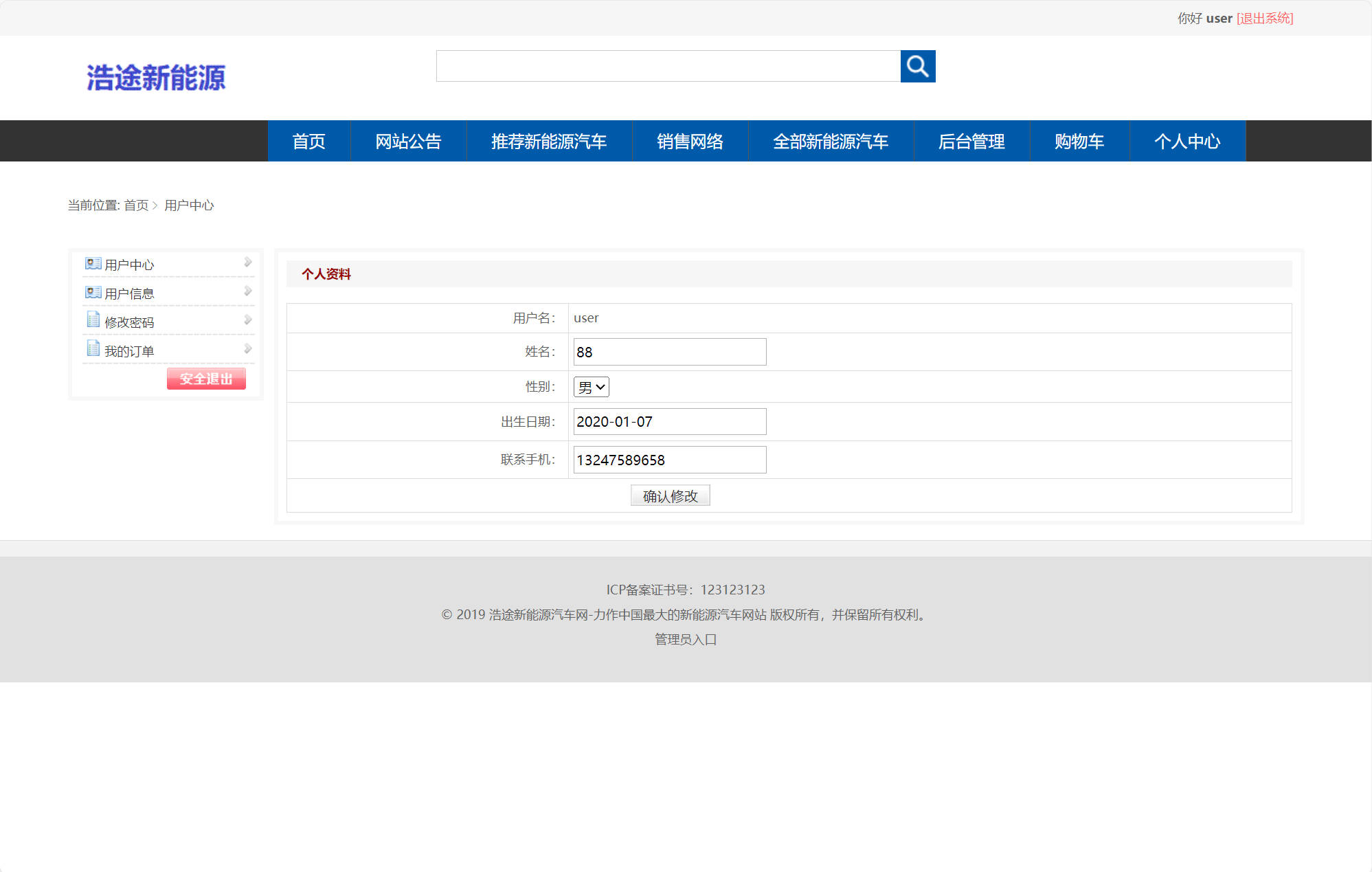Screen dimensions: 1372x872
Task: Click the 联系手机 phone field
Action: (x=669, y=459)
